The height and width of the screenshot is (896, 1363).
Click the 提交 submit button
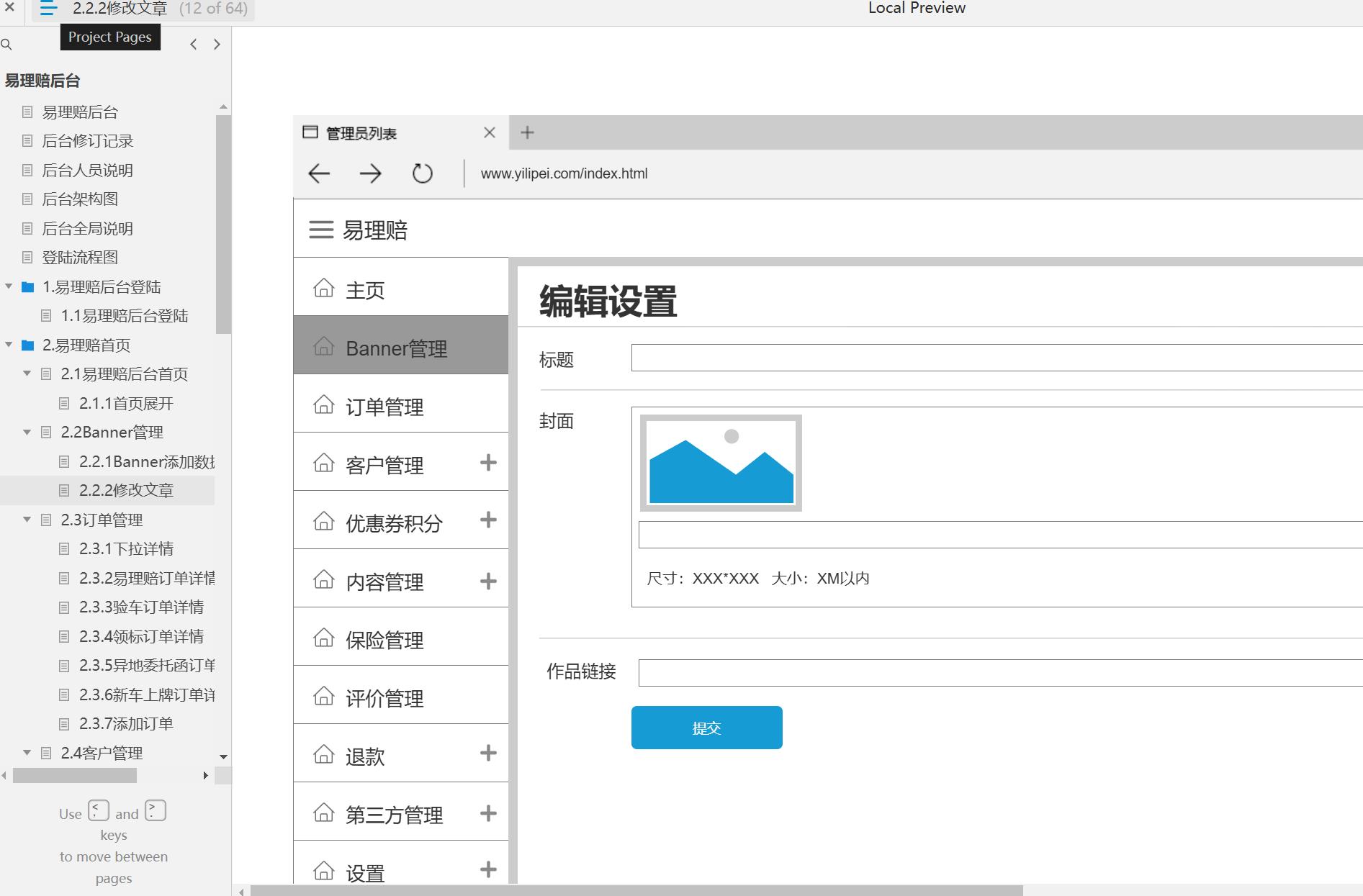coord(707,728)
